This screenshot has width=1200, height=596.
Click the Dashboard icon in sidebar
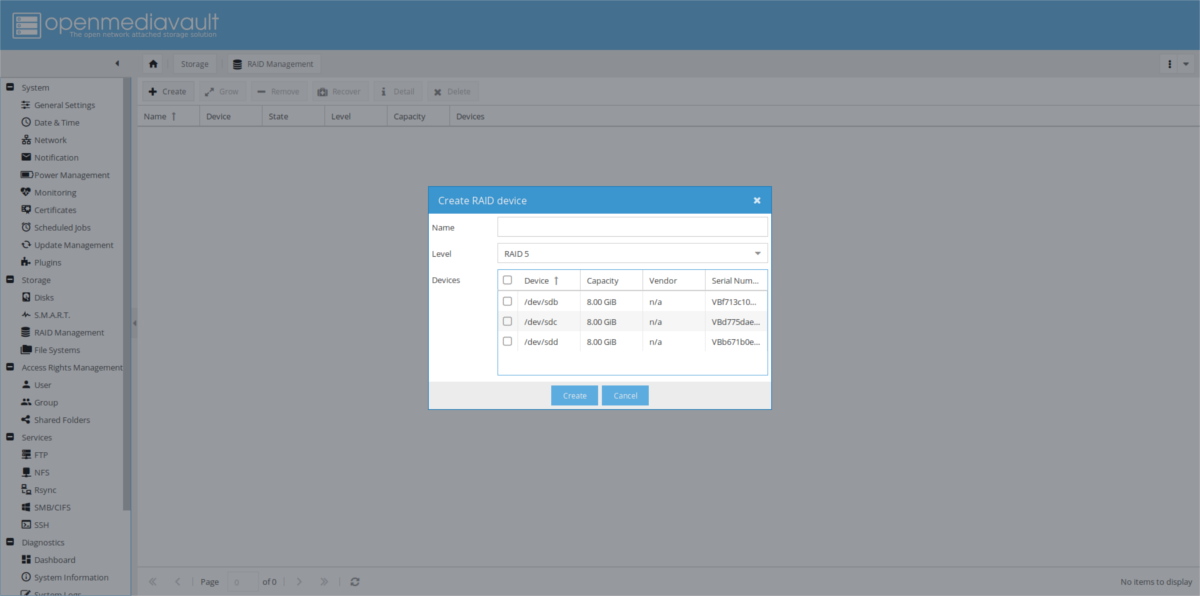click(26, 560)
